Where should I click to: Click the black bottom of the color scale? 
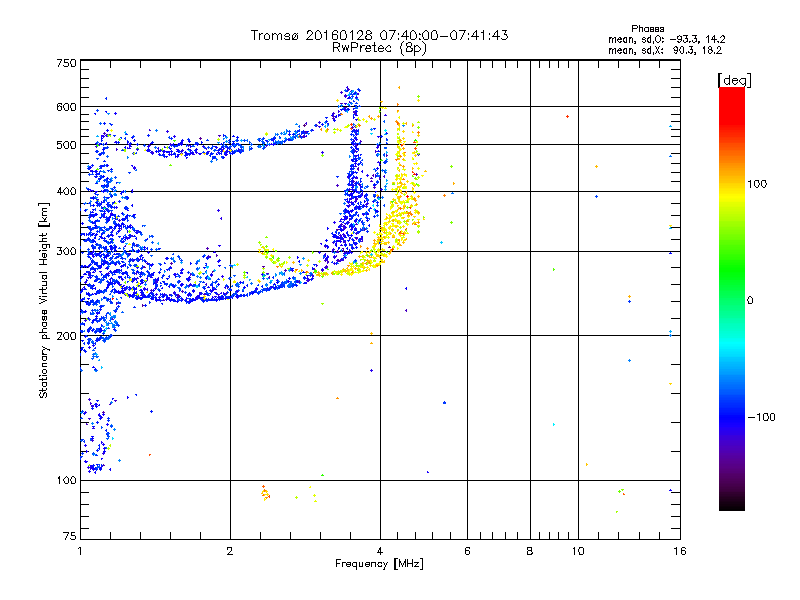click(732, 503)
